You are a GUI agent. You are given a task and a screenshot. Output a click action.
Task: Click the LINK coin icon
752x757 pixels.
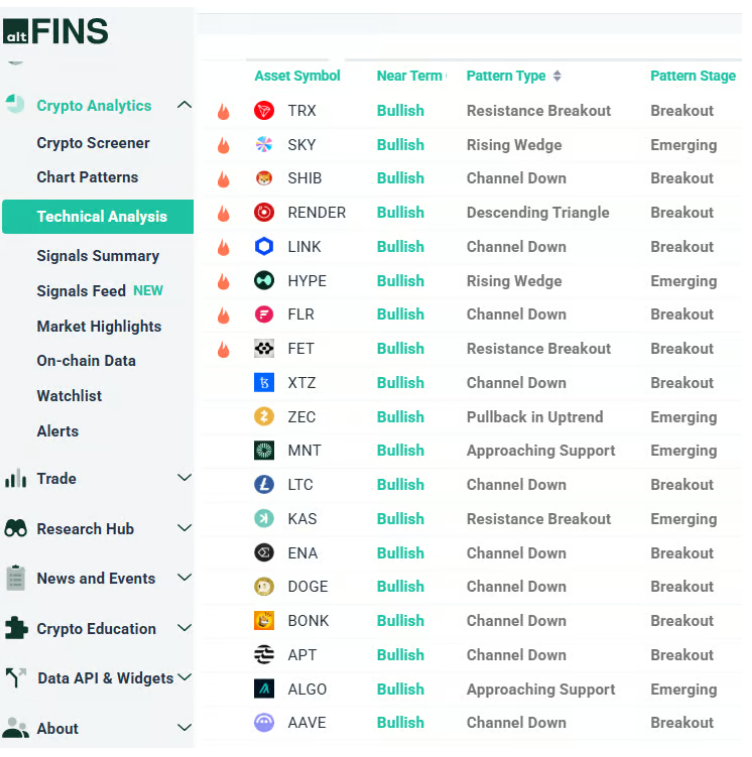(264, 247)
